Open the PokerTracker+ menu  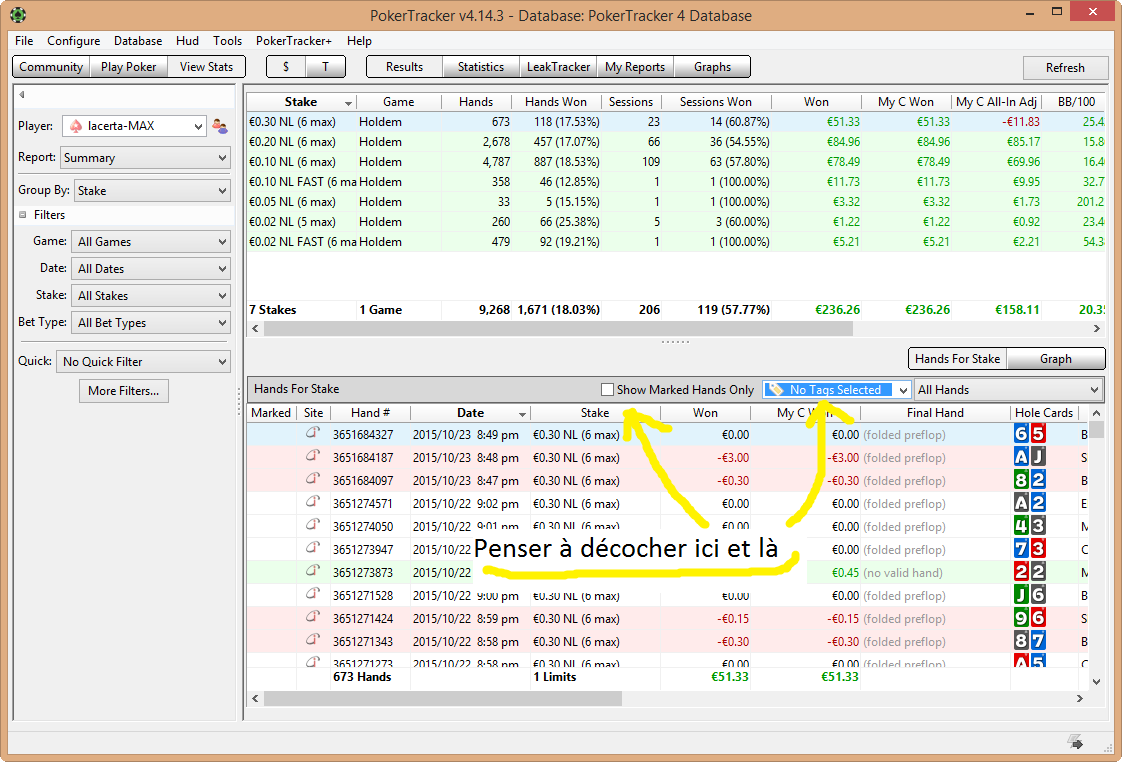[x=294, y=41]
